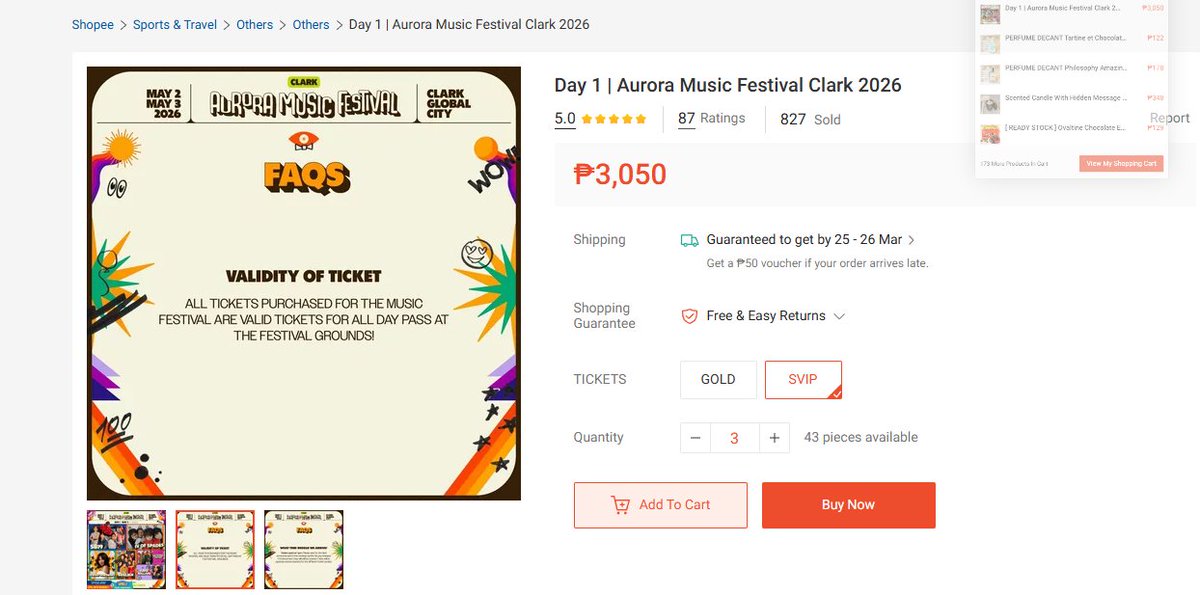The width and height of the screenshot is (1200, 595).
Task: Click the five-star rating icons
Action: (x=614, y=119)
